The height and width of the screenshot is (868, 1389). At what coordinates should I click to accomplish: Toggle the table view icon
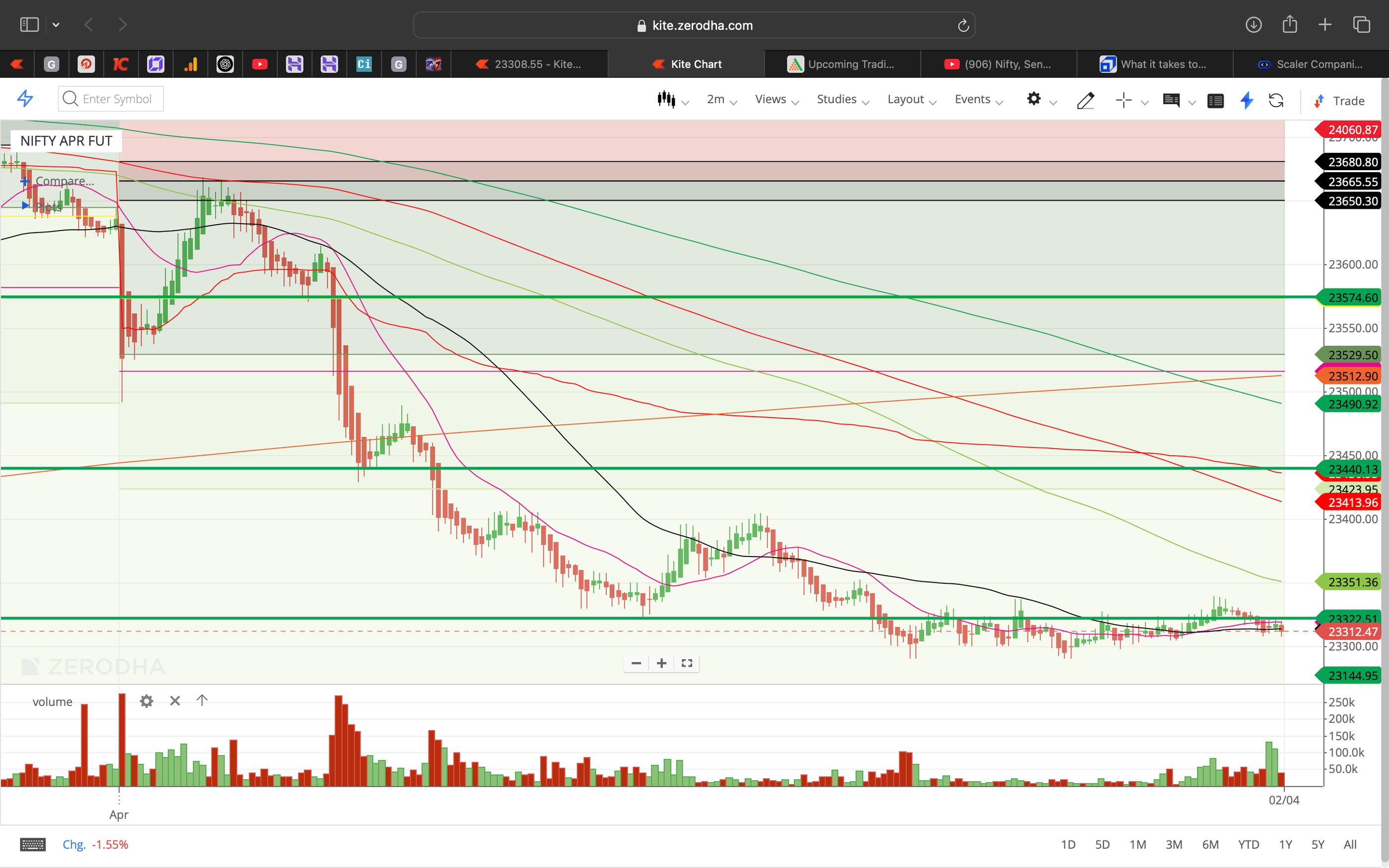point(1215,101)
